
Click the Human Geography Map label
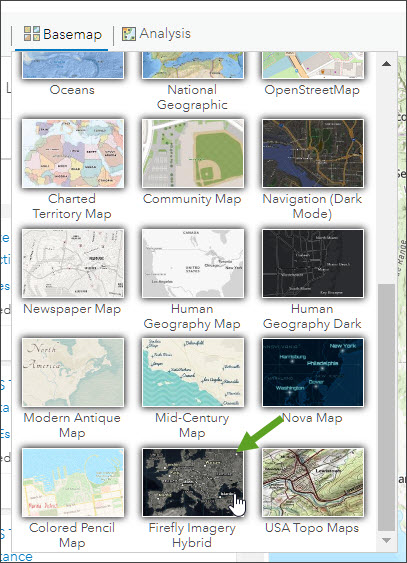(192, 316)
